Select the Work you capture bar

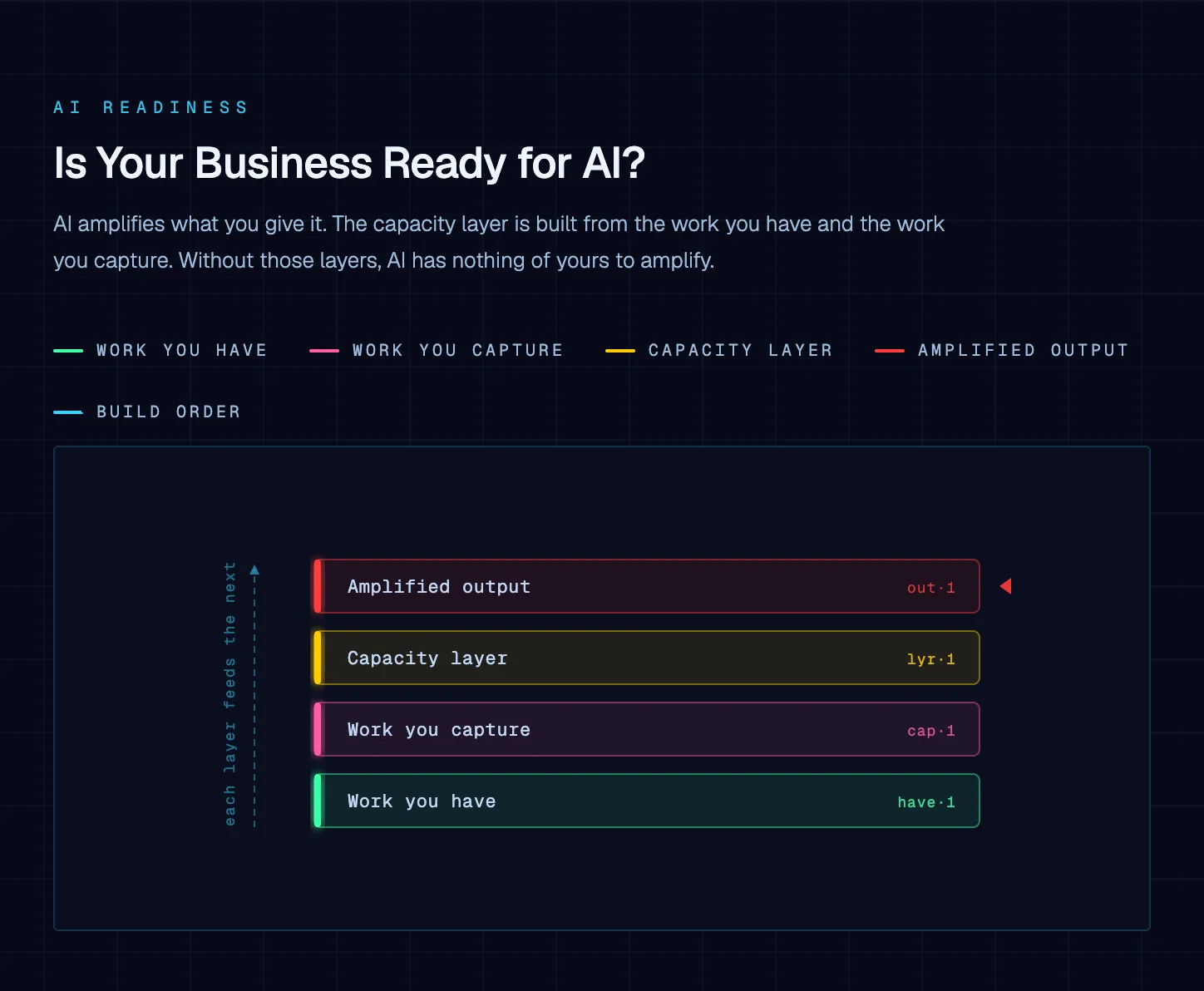(x=646, y=729)
